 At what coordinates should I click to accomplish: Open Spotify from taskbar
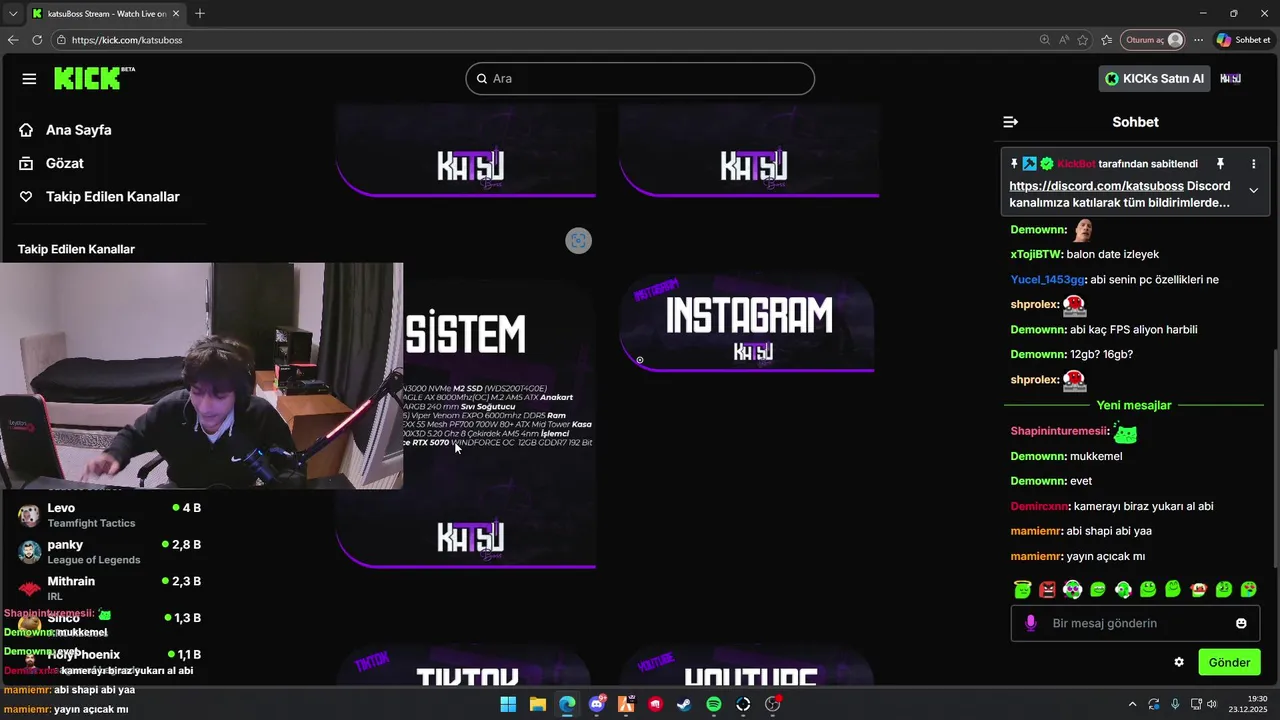click(x=714, y=704)
